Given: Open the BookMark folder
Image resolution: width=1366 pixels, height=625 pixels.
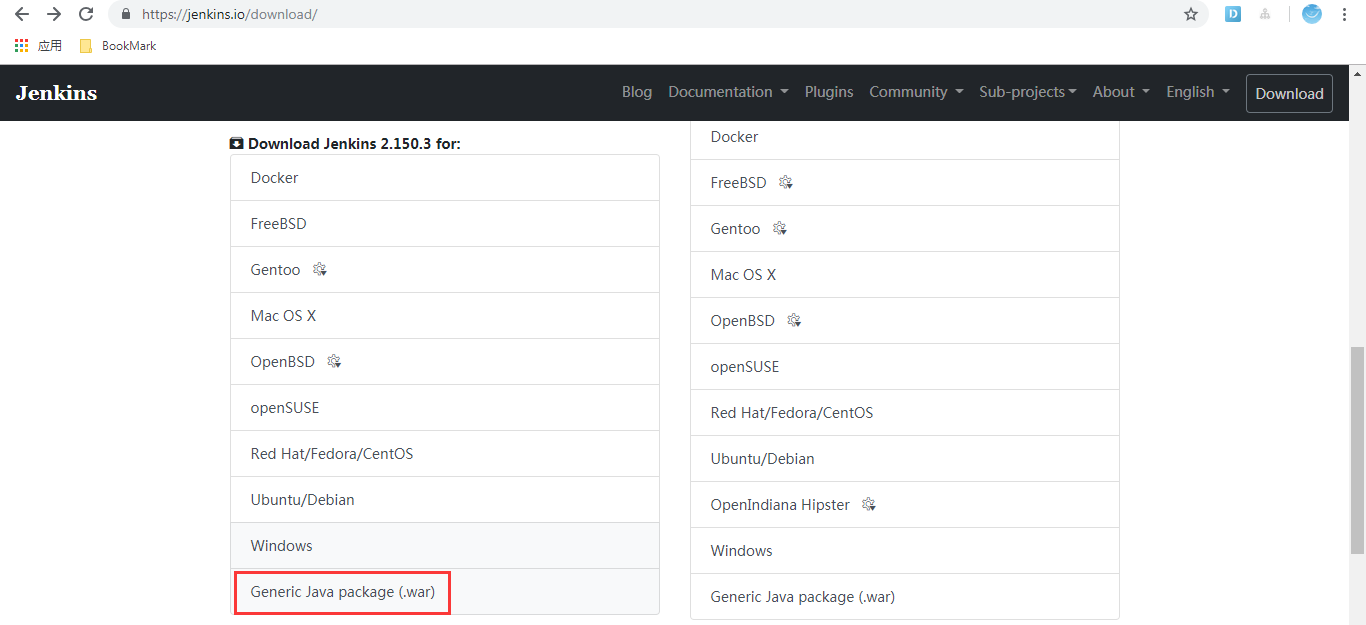Looking at the screenshot, I should [118, 46].
